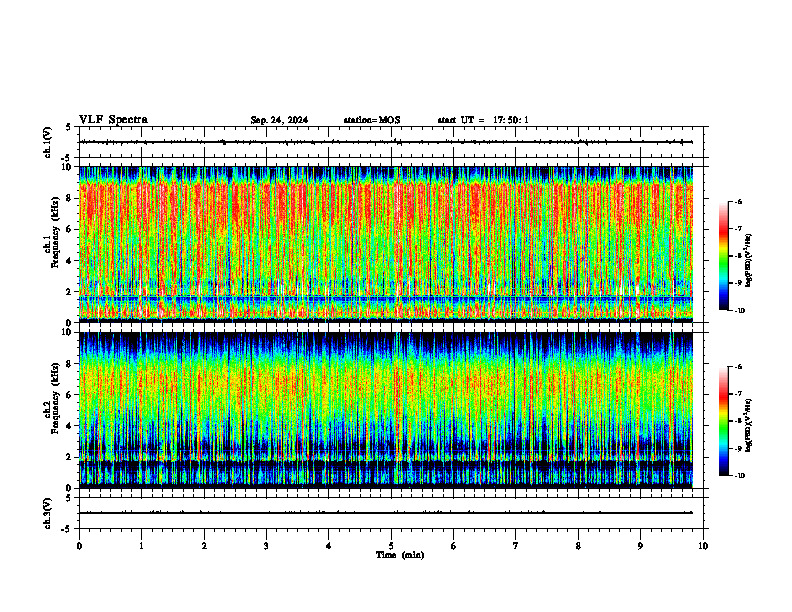Screen dimensions: 792x612
Task: Click time axis tick label "10"
Action: coord(703,546)
